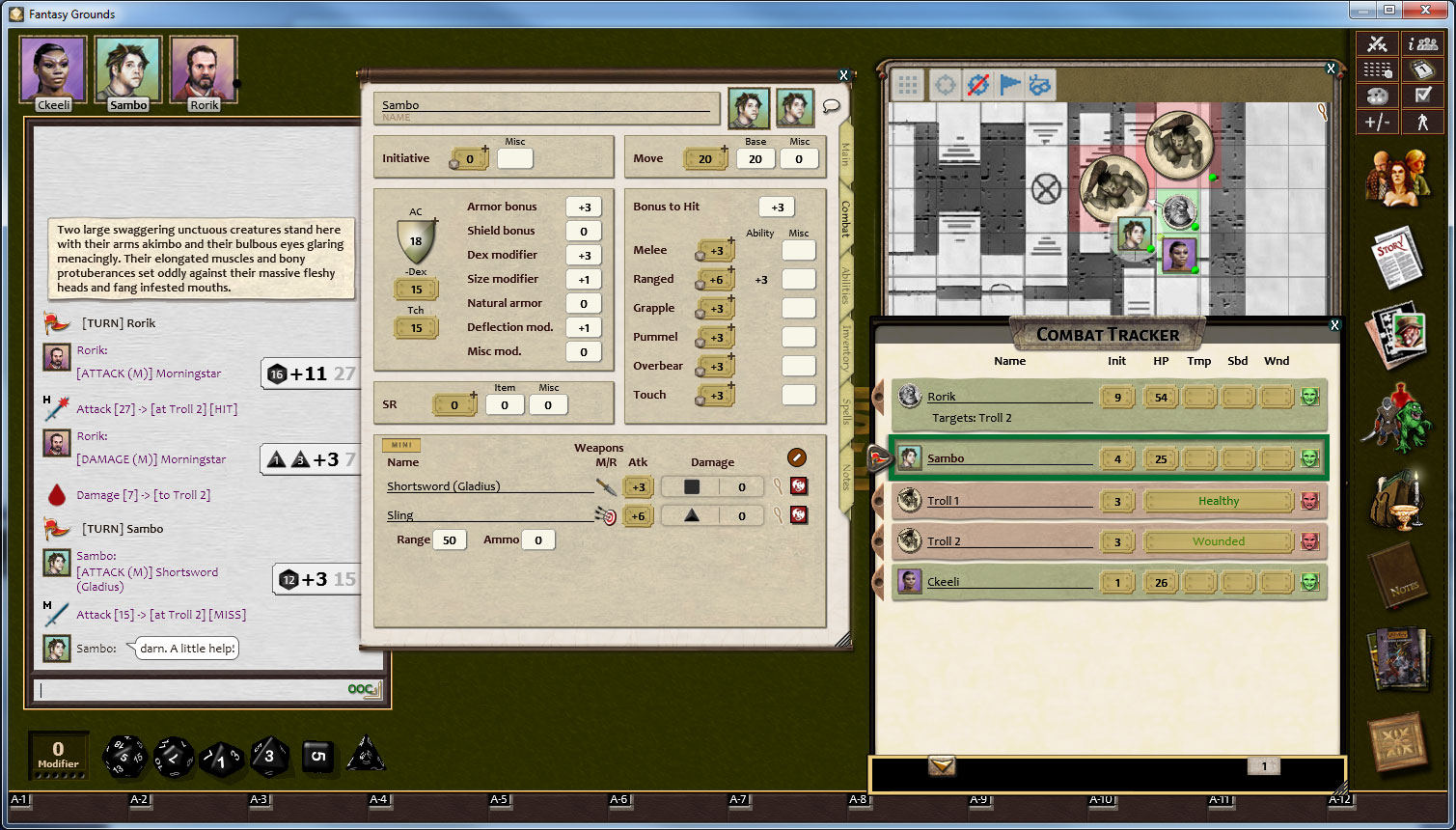Open the characters group portrait icon
This screenshot has height=830, width=1456.
pos(1396,179)
